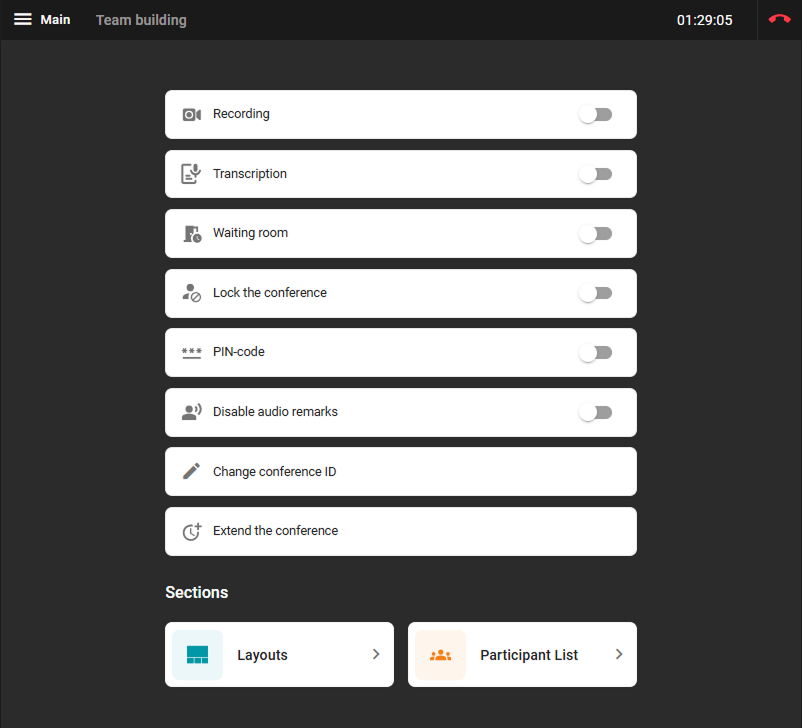Click the Transcription microphone document icon
This screenshot has width=802, height=728.
tap(191, 174)
